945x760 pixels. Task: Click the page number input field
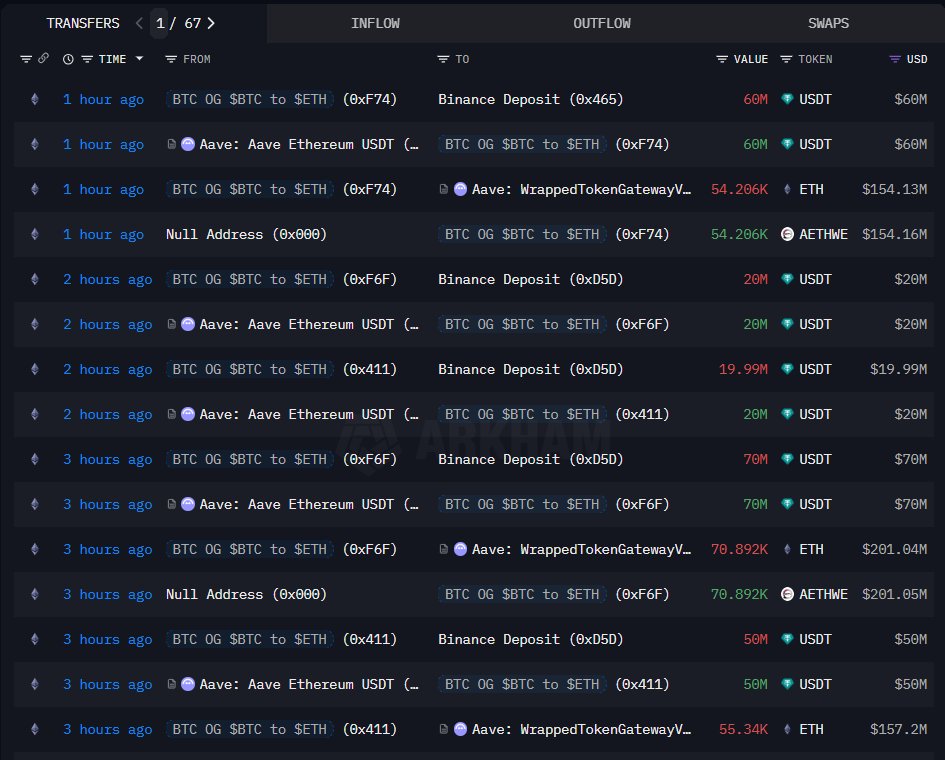click(x=160, y=23)
